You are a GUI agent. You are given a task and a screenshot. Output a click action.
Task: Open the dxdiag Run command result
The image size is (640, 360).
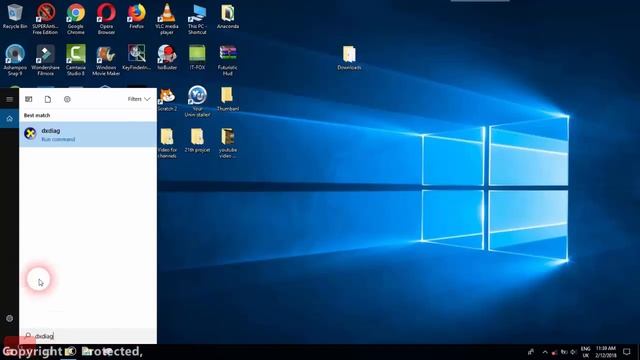coord(88,134)
